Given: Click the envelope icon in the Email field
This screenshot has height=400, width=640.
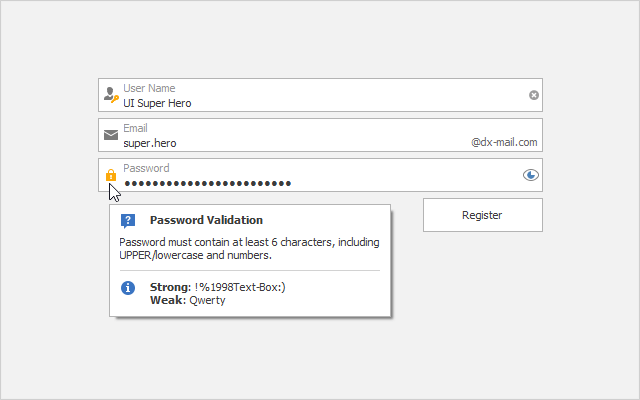Looking at the screenshot, I should (x=110, y=135).
